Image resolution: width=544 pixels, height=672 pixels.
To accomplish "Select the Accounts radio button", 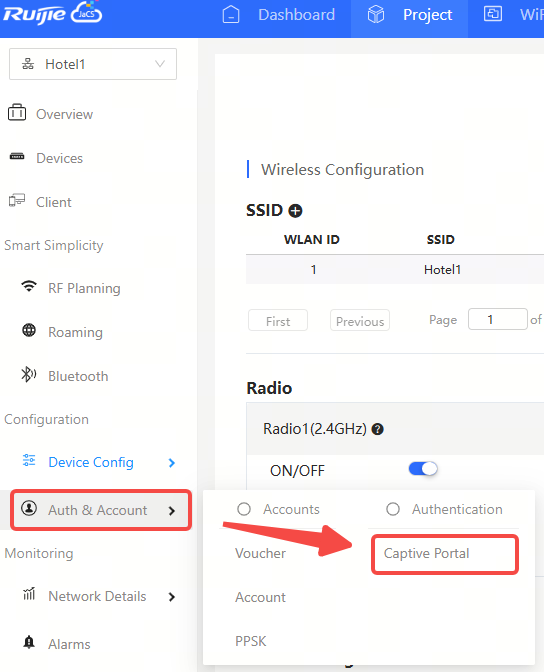I will (244, 510).
